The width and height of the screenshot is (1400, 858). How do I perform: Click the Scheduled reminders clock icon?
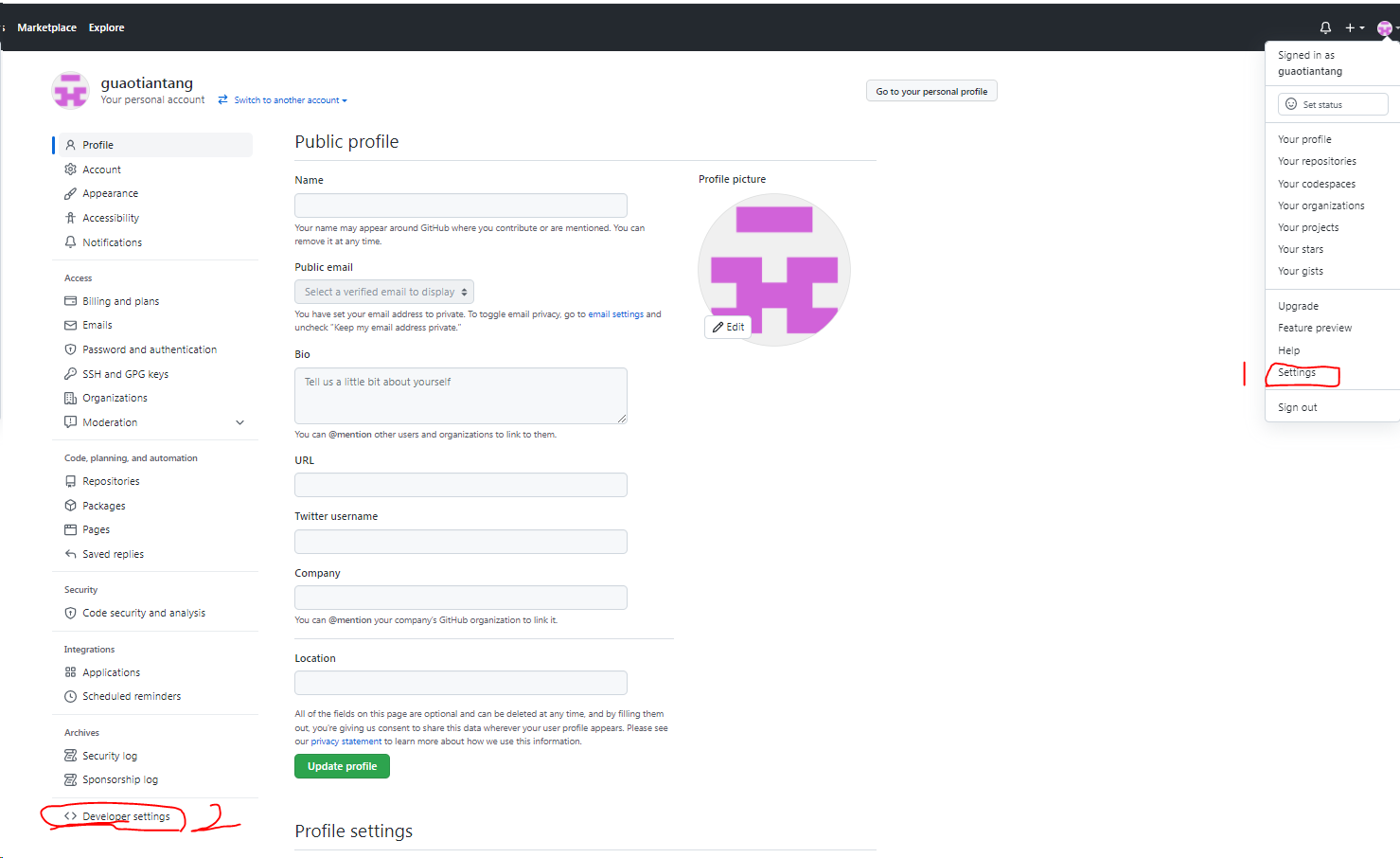pyautogui.click(x=70, y=696)
